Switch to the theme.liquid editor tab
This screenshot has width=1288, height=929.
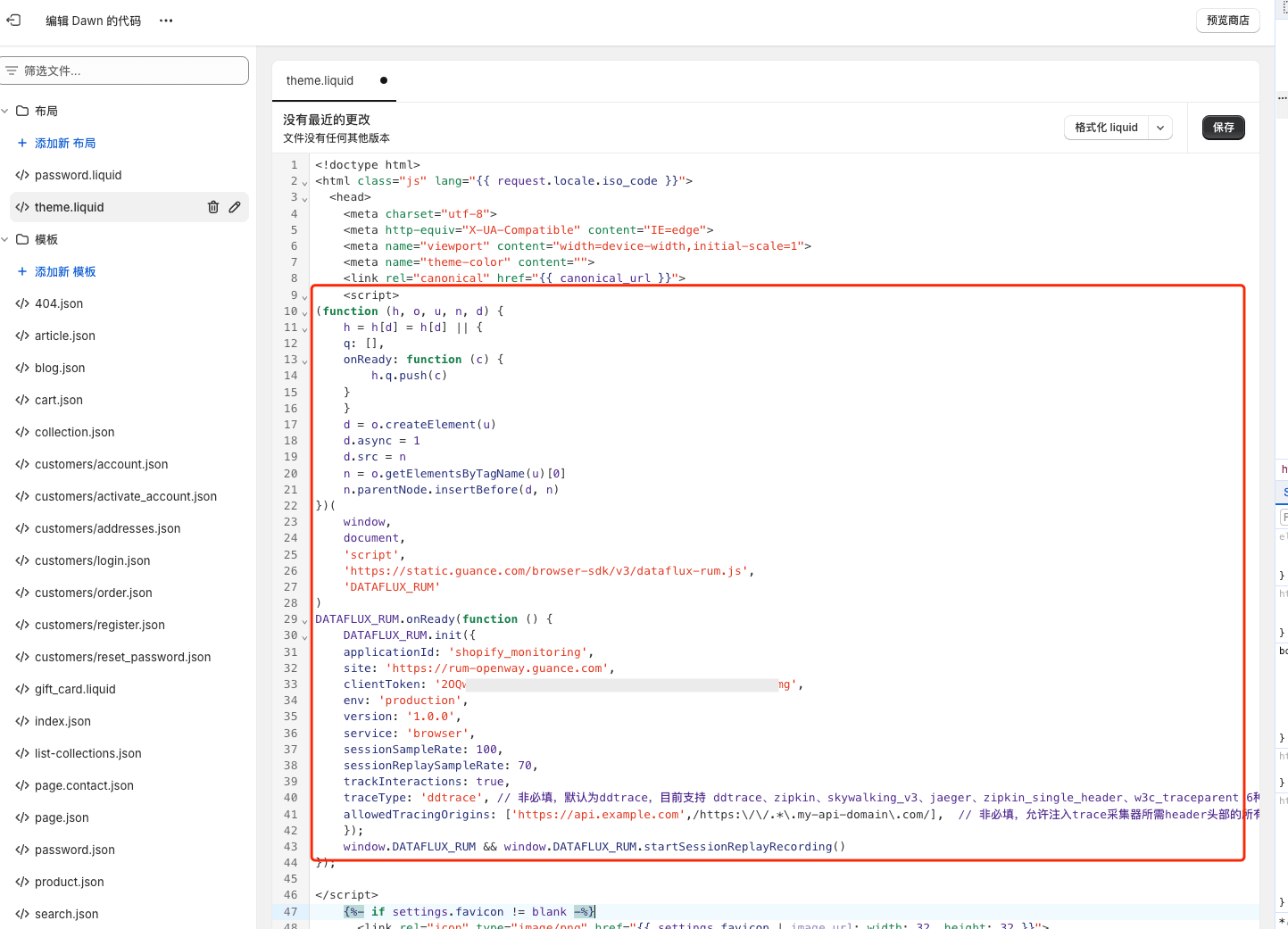[320, 80]
